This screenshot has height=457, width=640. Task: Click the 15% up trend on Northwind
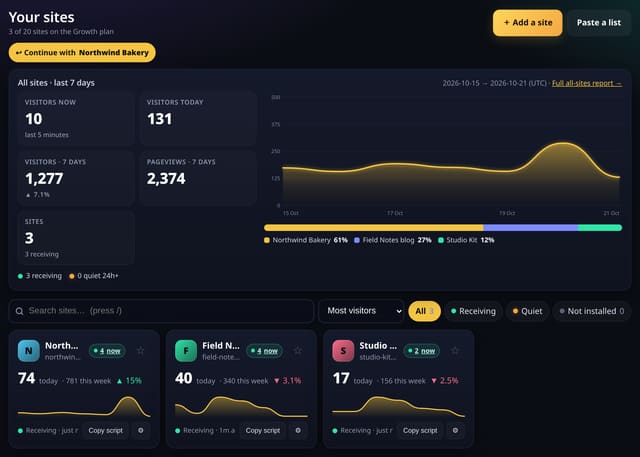[129, 381]
